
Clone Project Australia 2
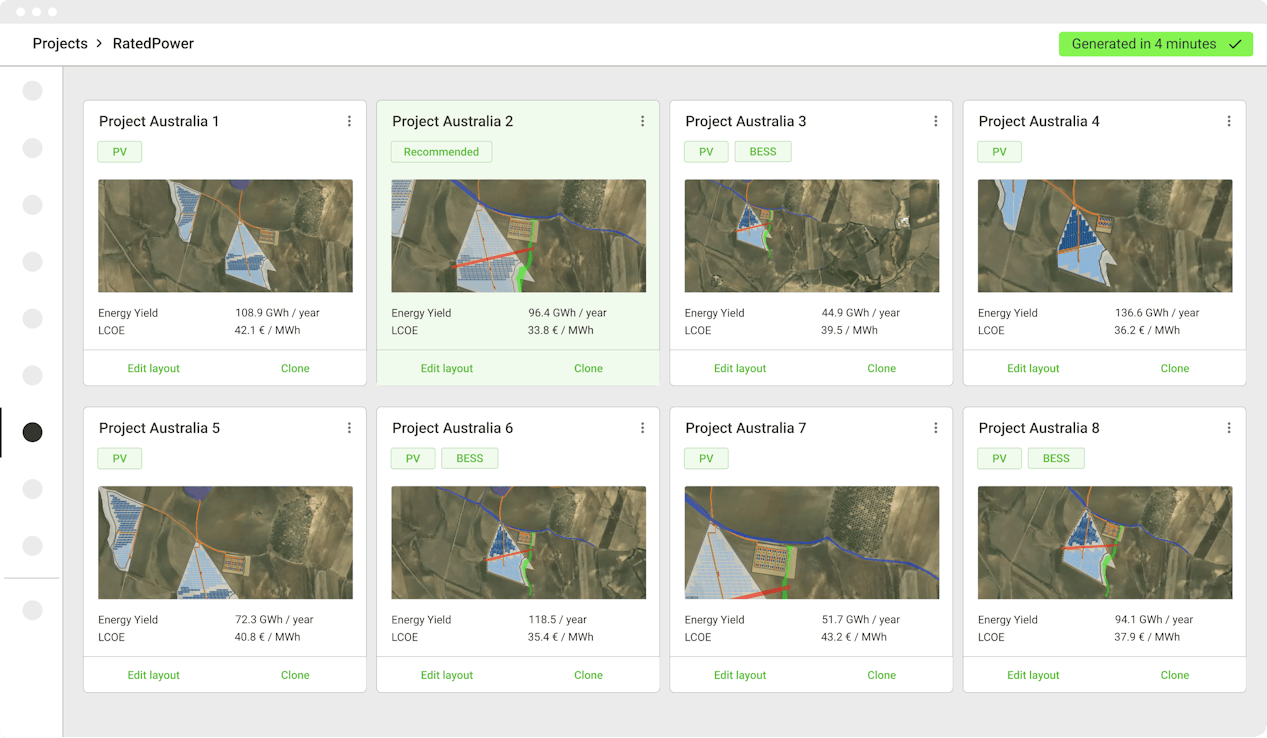(588, 368)
